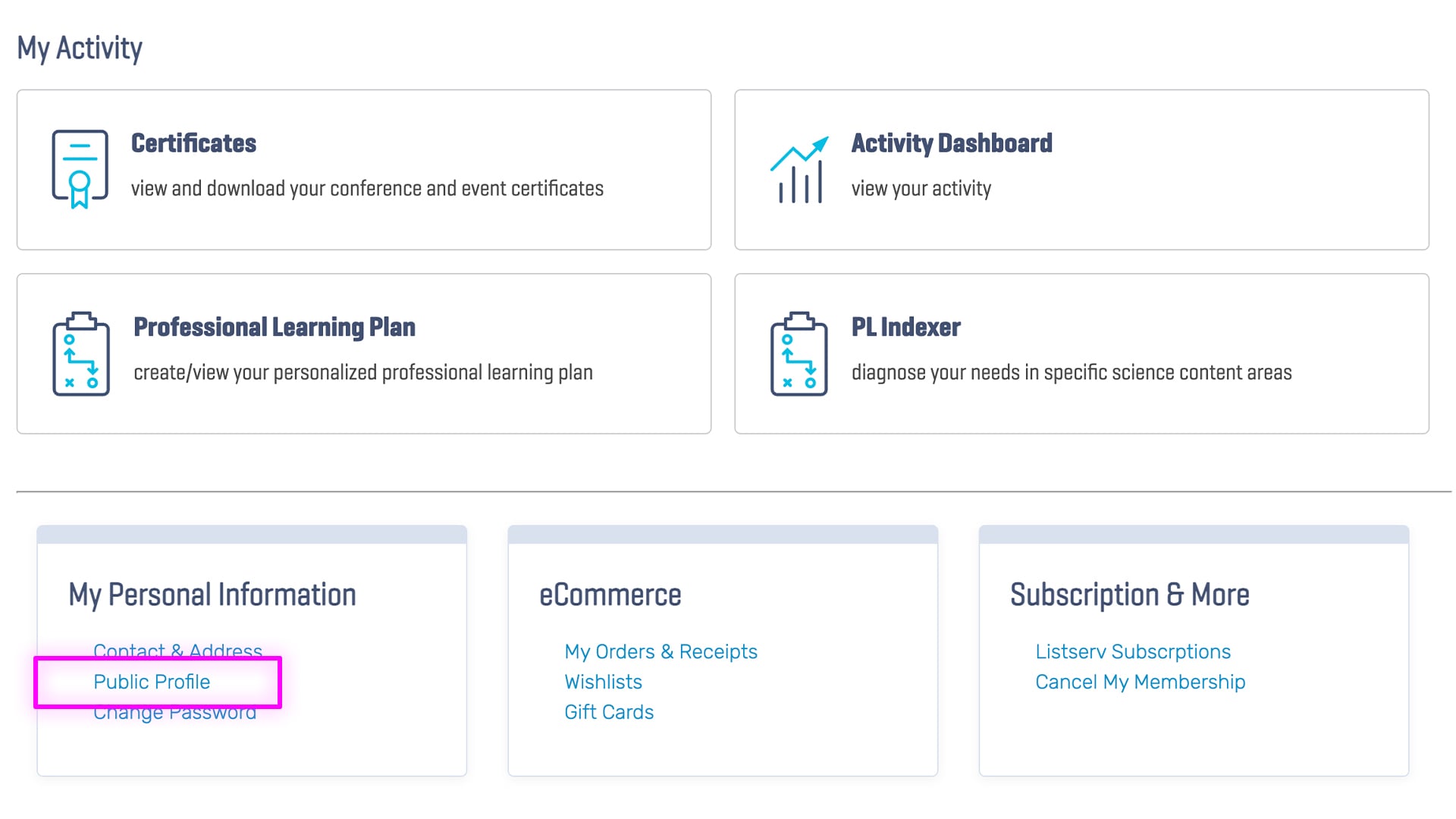Open the Professional Learning Plan heading
This screenshot has height=819, width=1456.
pos(275,328)
